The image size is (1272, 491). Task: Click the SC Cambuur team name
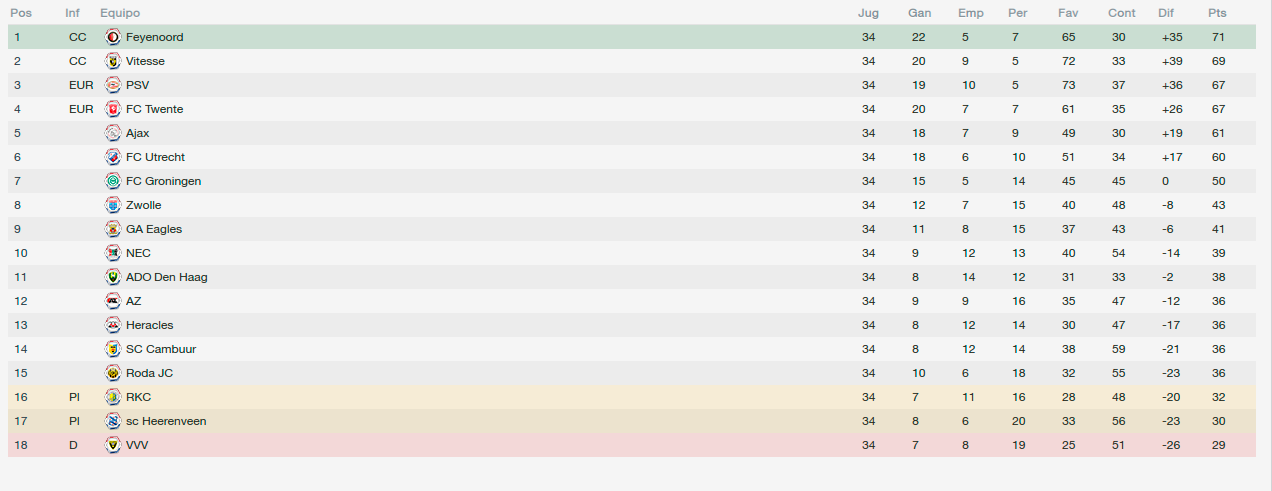[x=161, y=349]
